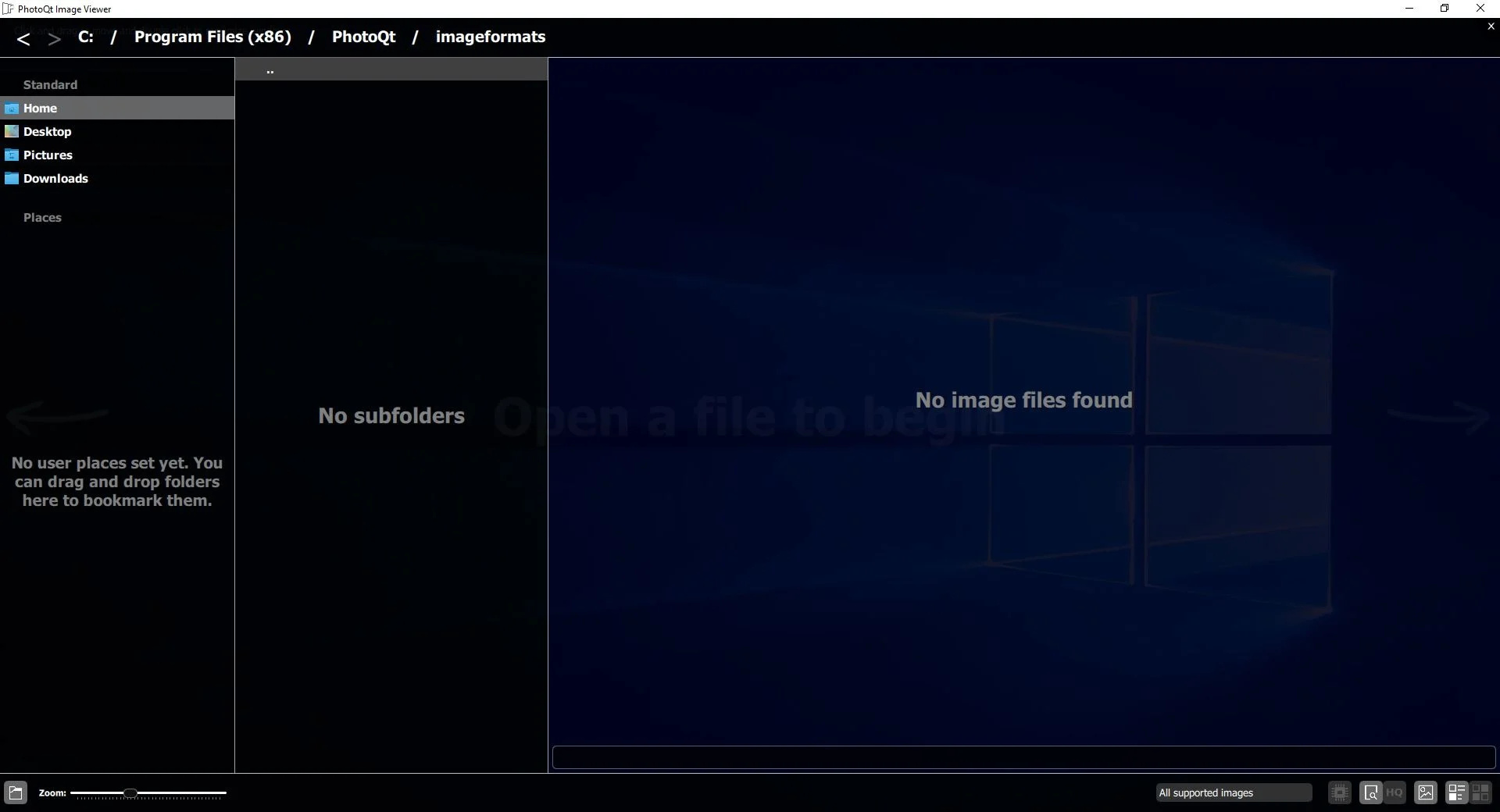The height and width of the screenshot is (812, 1500).
Task: Close the file dialog with small X
Action: tap(1491, 27)
